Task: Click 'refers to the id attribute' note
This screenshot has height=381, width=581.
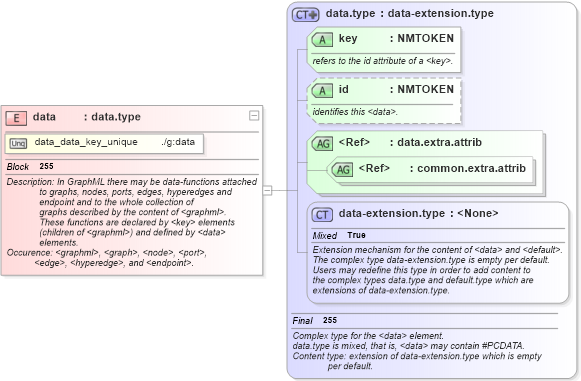Action: [382, 61]
